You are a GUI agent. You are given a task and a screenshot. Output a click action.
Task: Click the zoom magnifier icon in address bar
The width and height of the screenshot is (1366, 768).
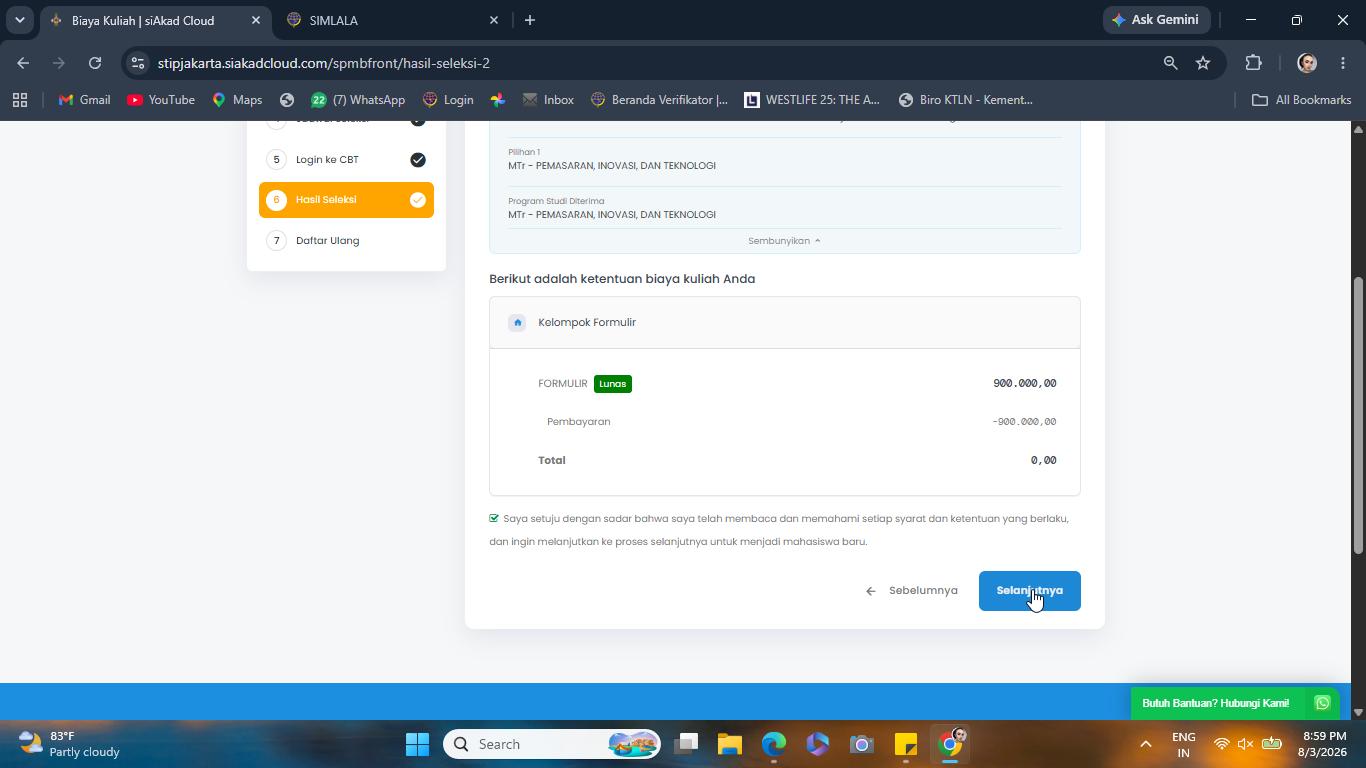tap(1170, 63)
